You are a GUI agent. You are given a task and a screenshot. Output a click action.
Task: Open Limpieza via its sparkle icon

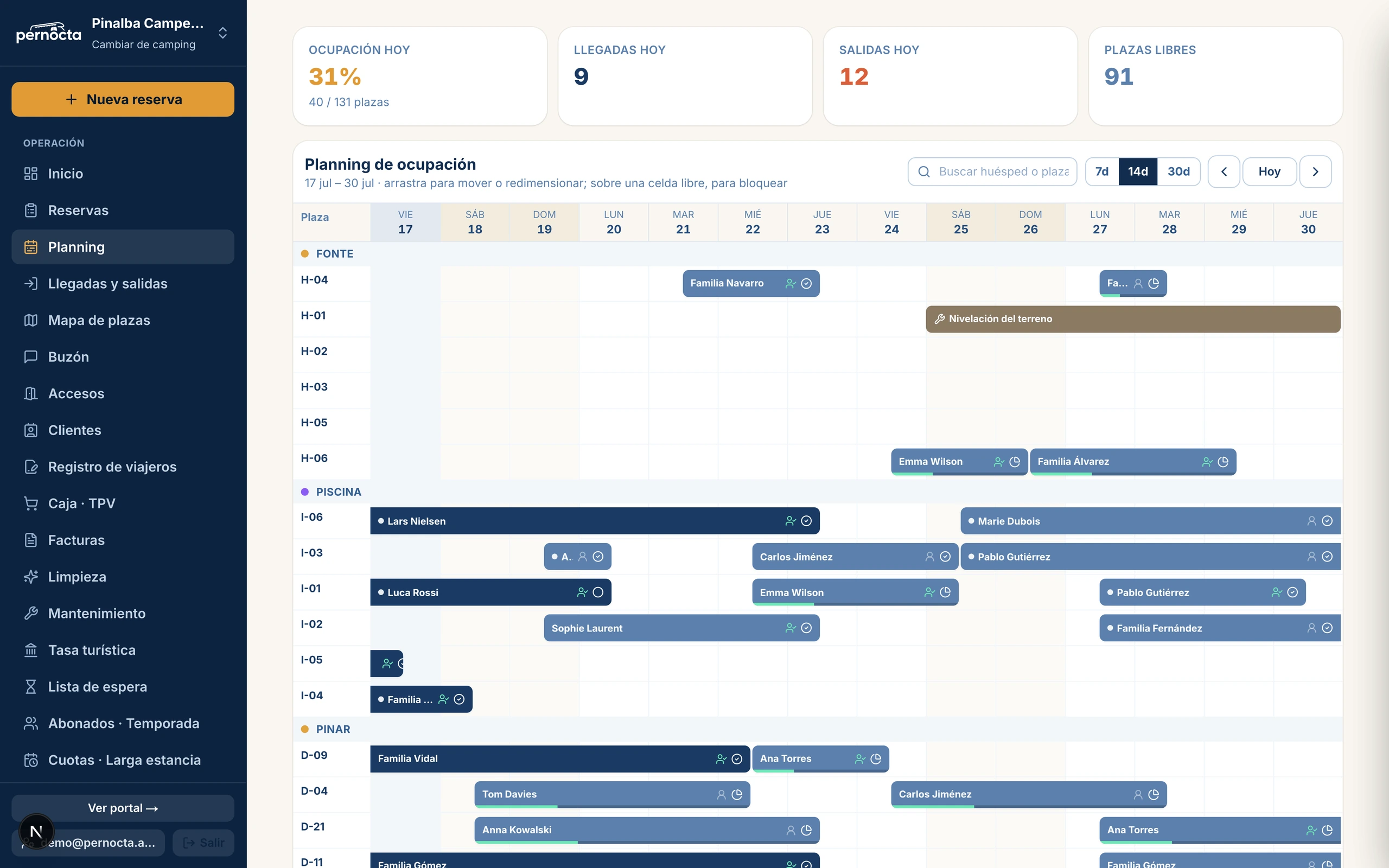point(31,577)
